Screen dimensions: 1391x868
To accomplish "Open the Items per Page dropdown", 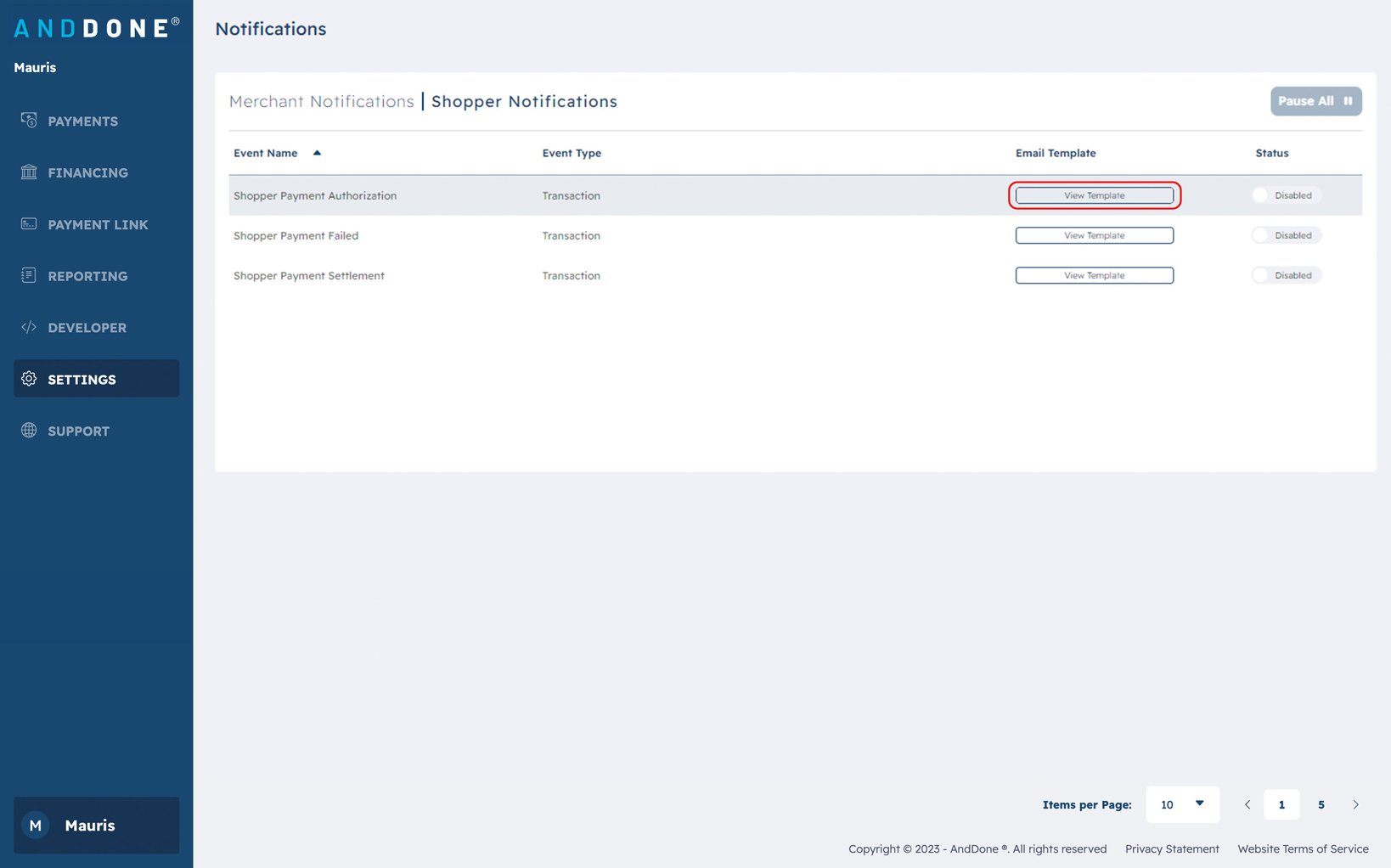I will coord(1182,804).
